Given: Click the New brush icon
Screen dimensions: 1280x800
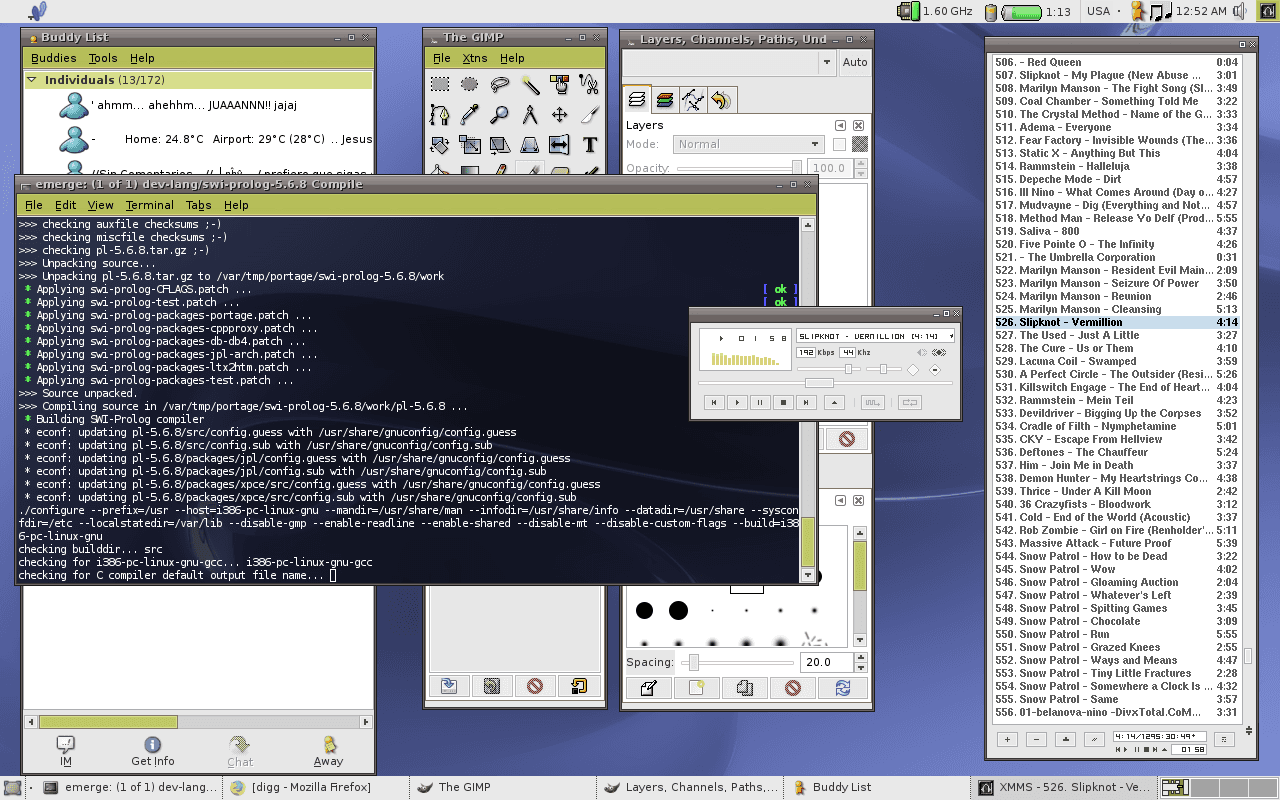Looking at the screenshot, I should [697, 688].
